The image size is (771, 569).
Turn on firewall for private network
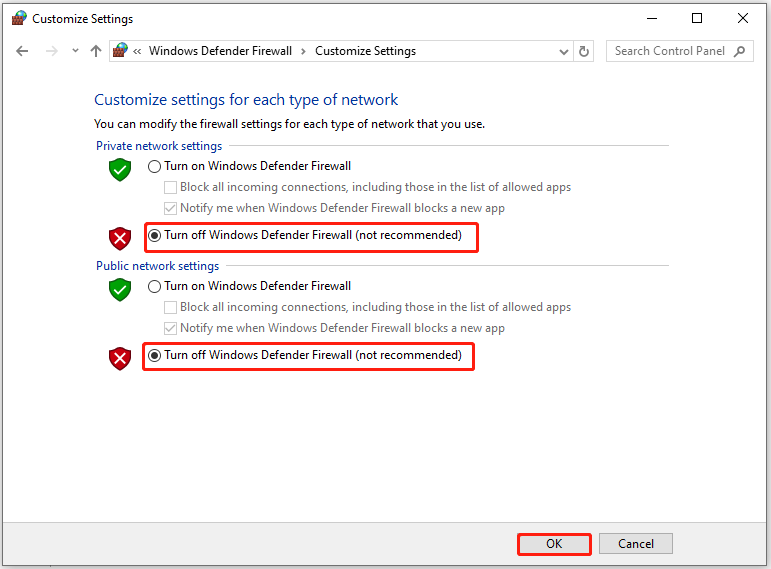154,166
